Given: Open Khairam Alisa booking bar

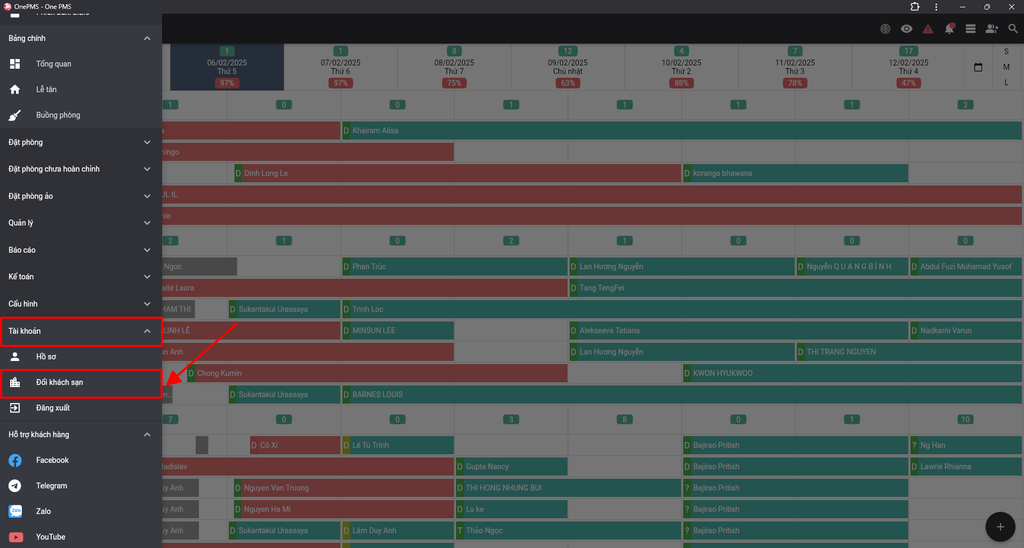Looking at the screenshot, I should pyautogui.click(x=682, y=131).
